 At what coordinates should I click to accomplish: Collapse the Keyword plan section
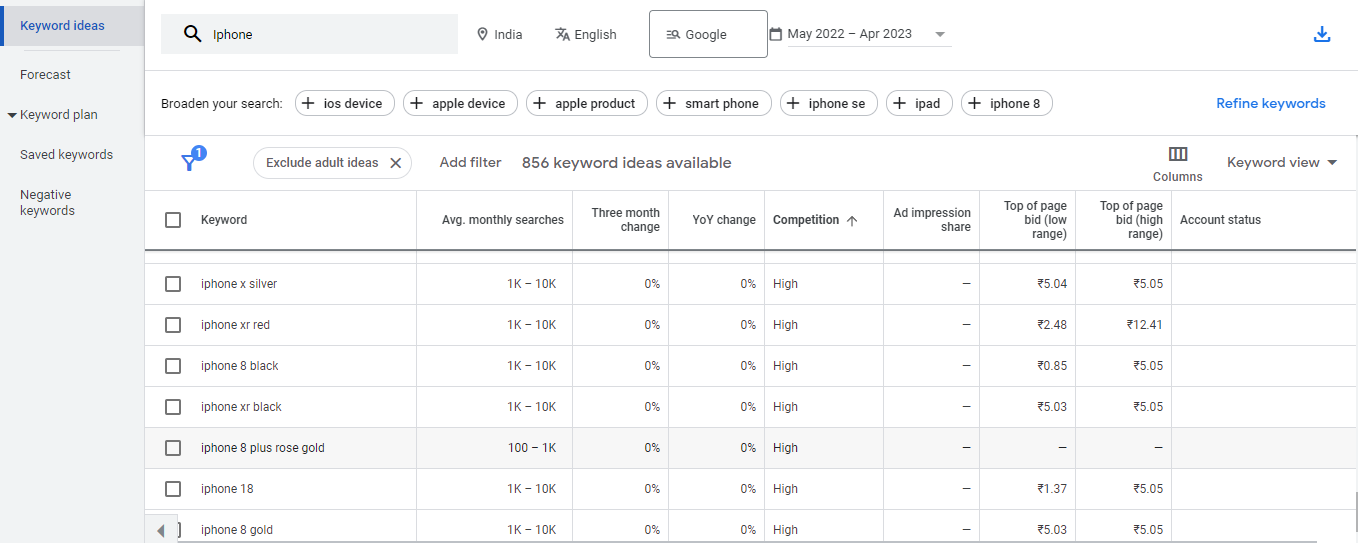coord(12,115)
